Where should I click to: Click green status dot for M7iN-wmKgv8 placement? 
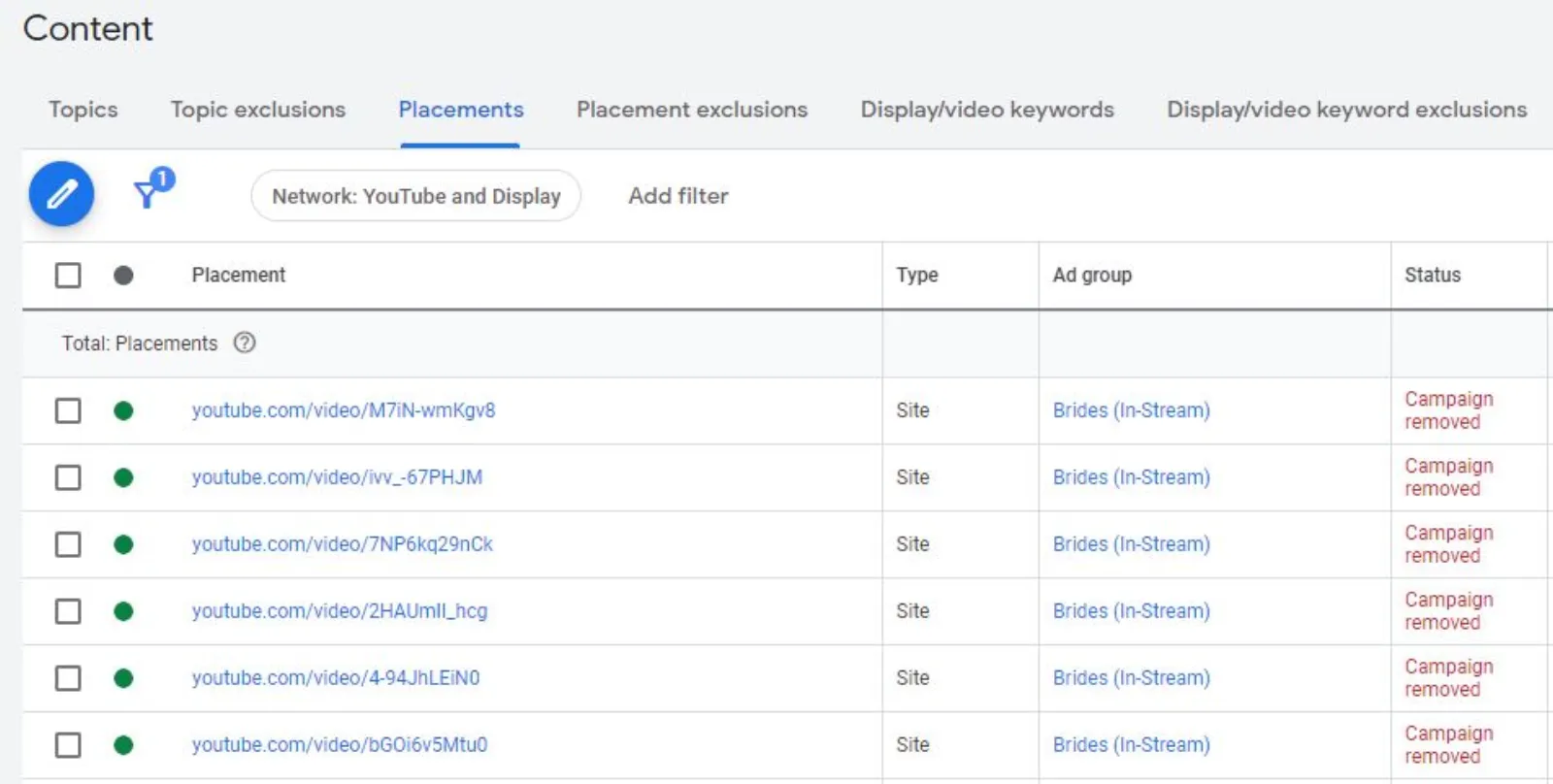coord(123,410)
